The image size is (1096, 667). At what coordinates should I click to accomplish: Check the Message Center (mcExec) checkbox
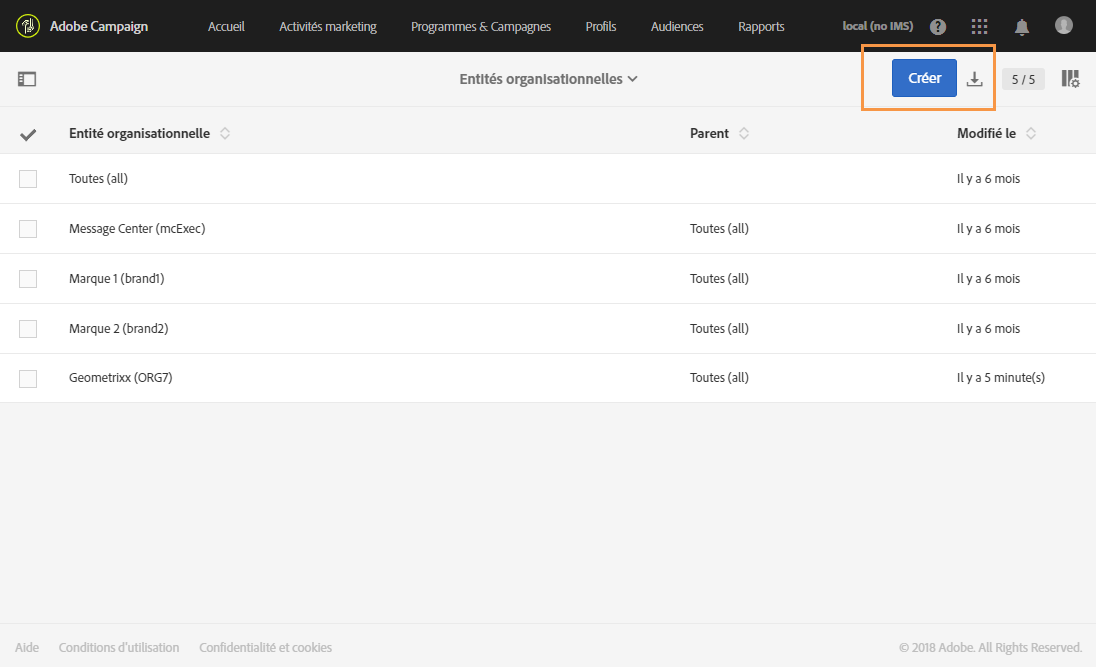[x=28, y=229]
